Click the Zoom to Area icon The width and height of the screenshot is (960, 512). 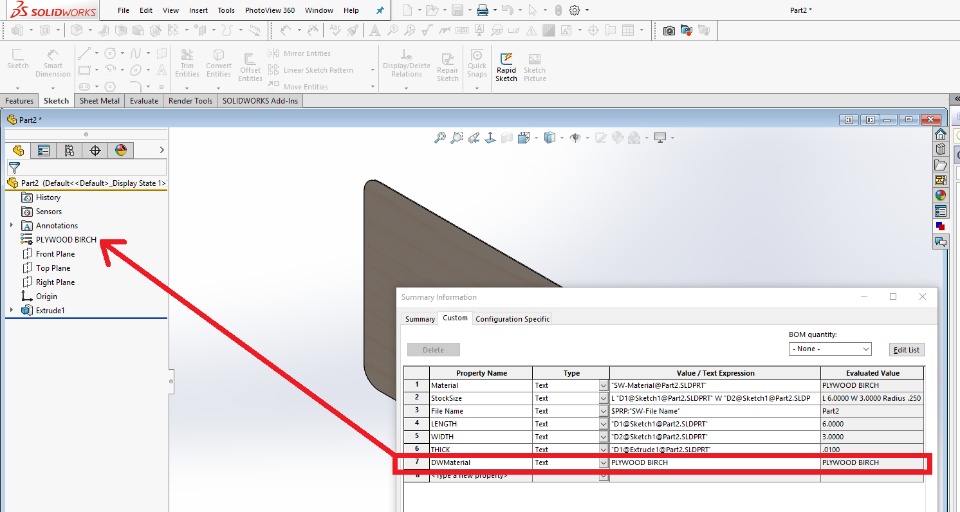tap(457, 138)
